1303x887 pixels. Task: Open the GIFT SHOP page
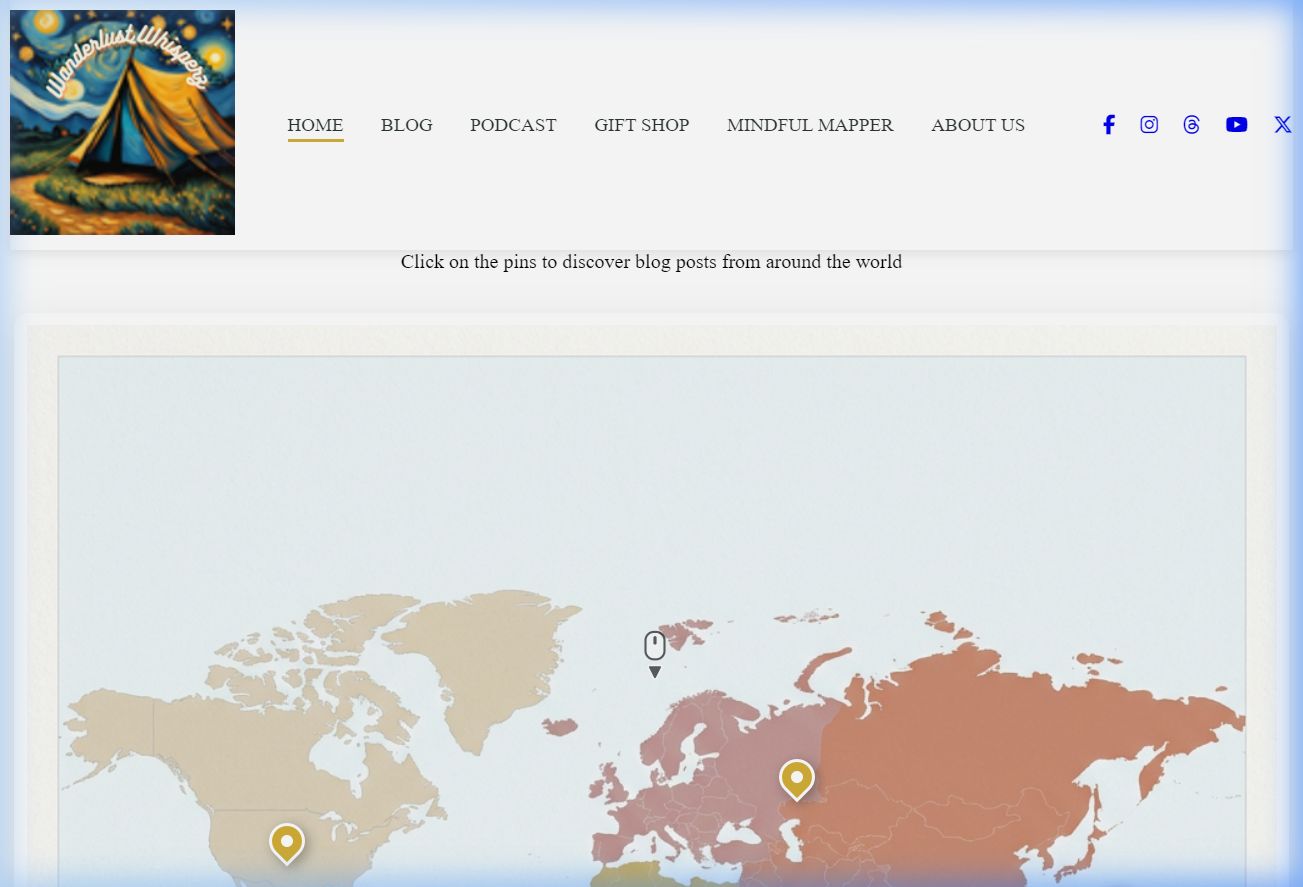click(641, 125)
